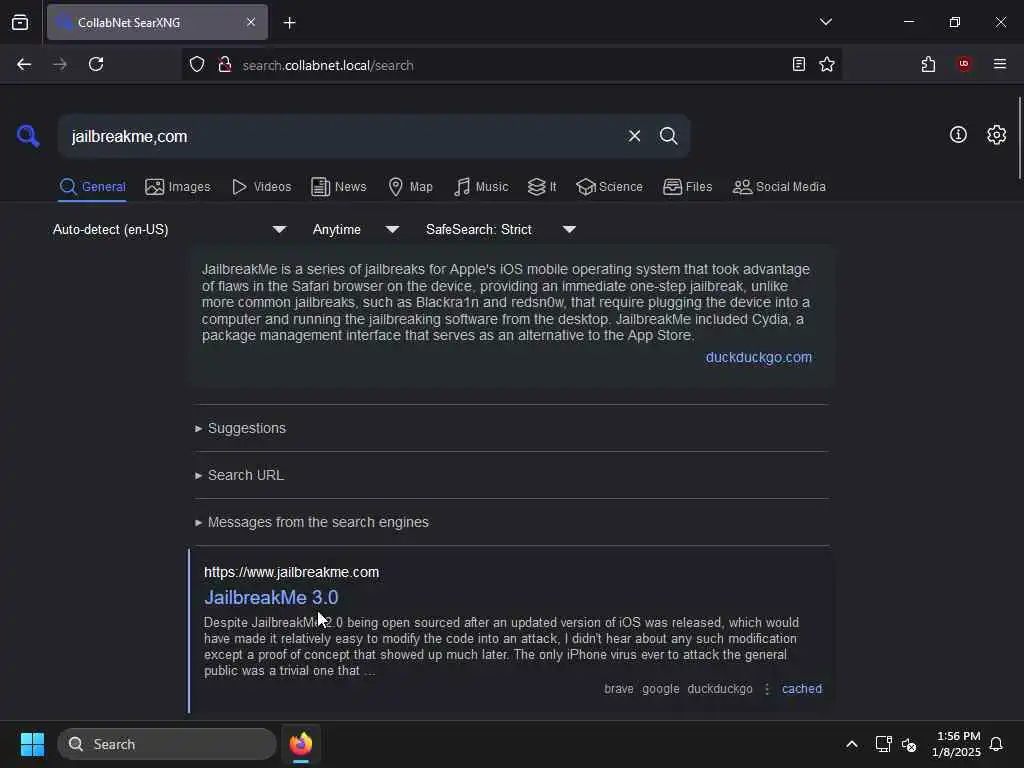The width and height of the screenshot is (1024, 768).
Task: Click https://www.jailbreakme.com result URL
Action: click(x=291, y=572)
